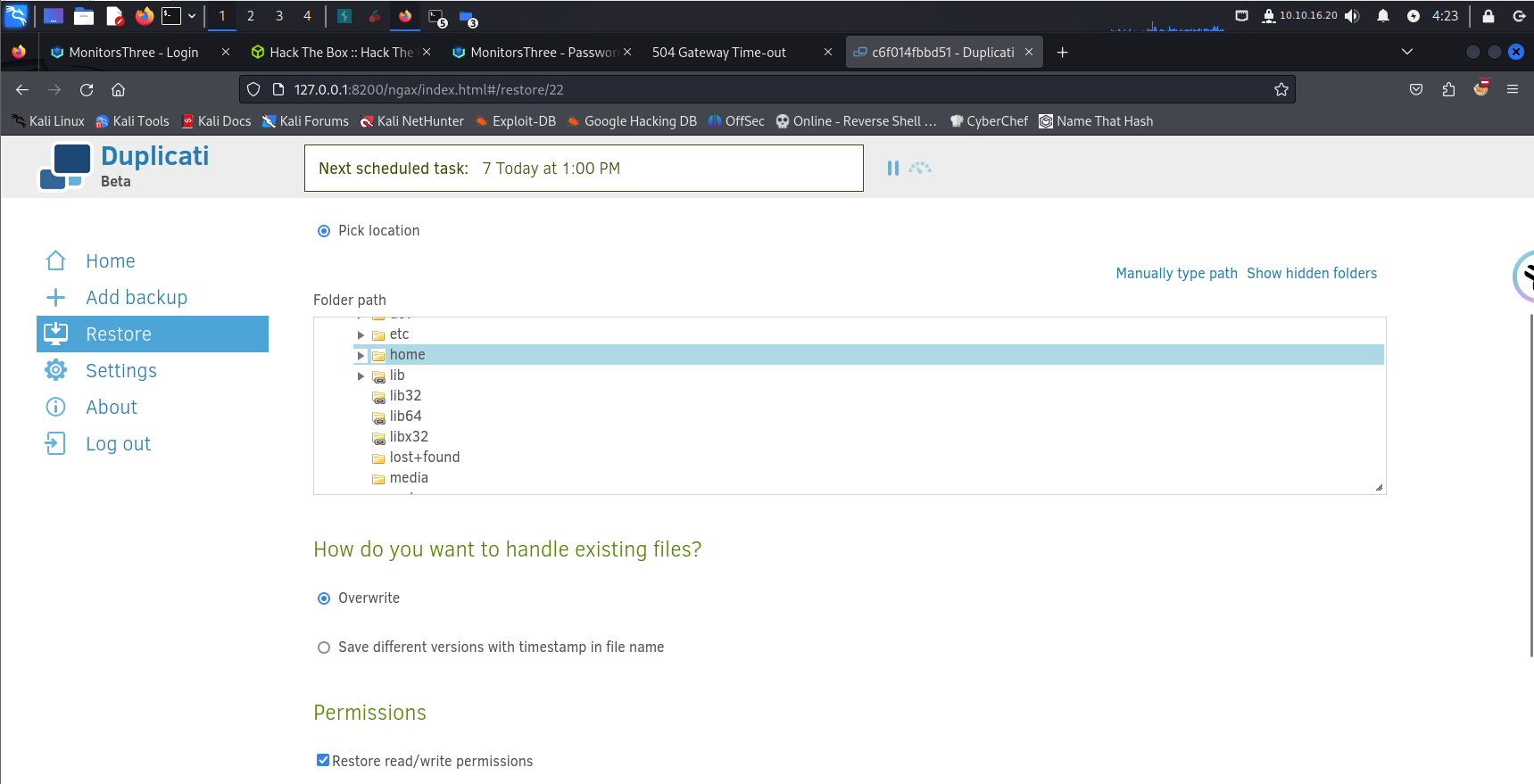Switch to the MonitorsThree - Login tab
Viewport: 1534px width, 784px height.
(134, 53)
